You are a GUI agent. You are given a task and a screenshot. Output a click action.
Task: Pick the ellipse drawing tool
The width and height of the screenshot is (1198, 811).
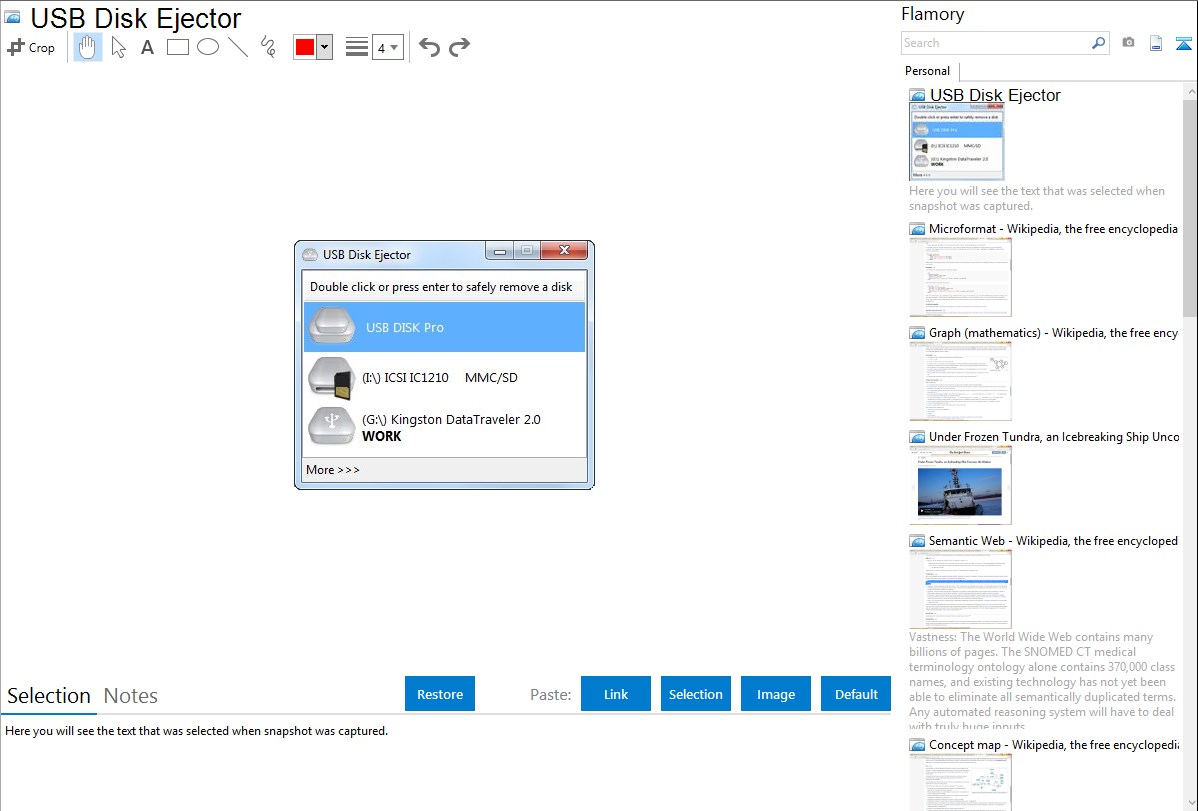coord(208,47)
